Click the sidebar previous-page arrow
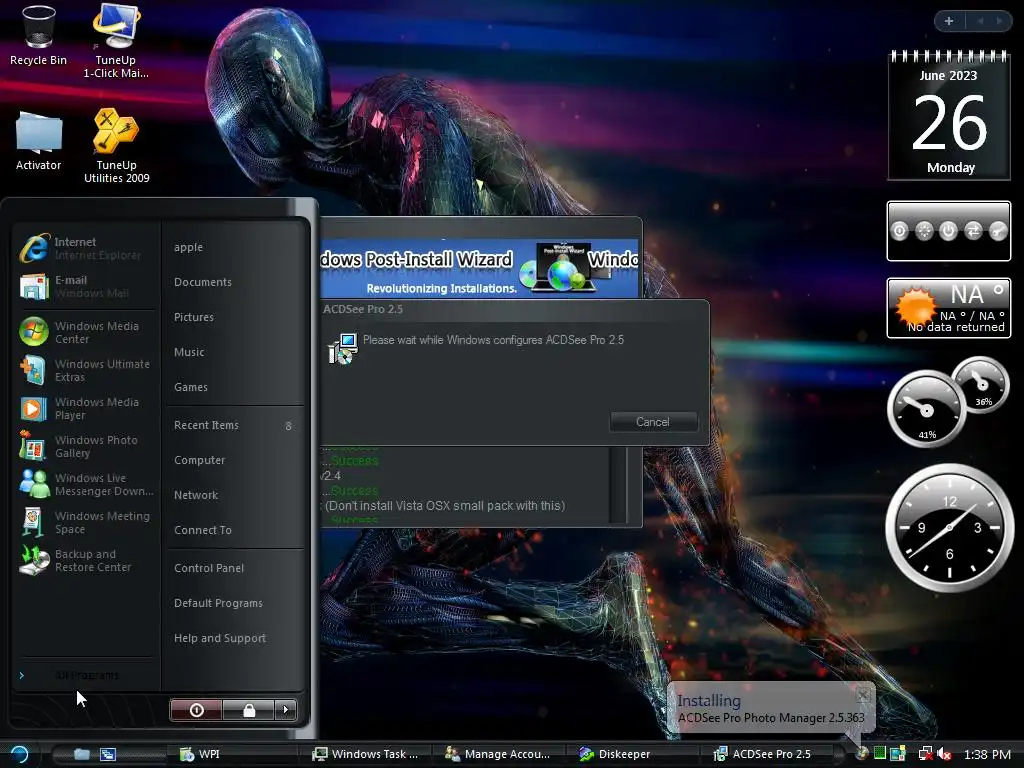The image size is (1024, 768). [980, 22]
